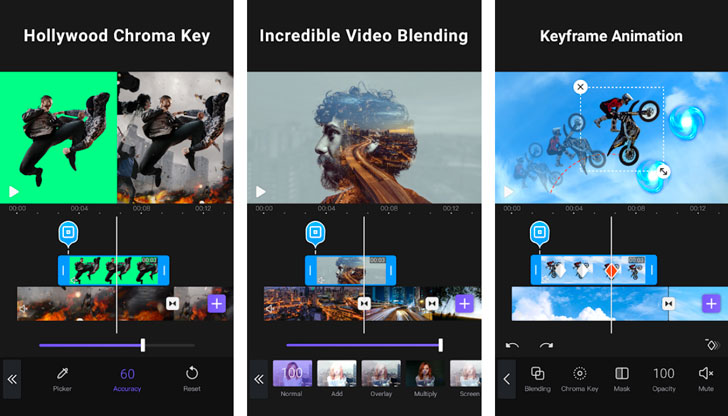Click left trim handle of portrait clip

pos(311,270)
